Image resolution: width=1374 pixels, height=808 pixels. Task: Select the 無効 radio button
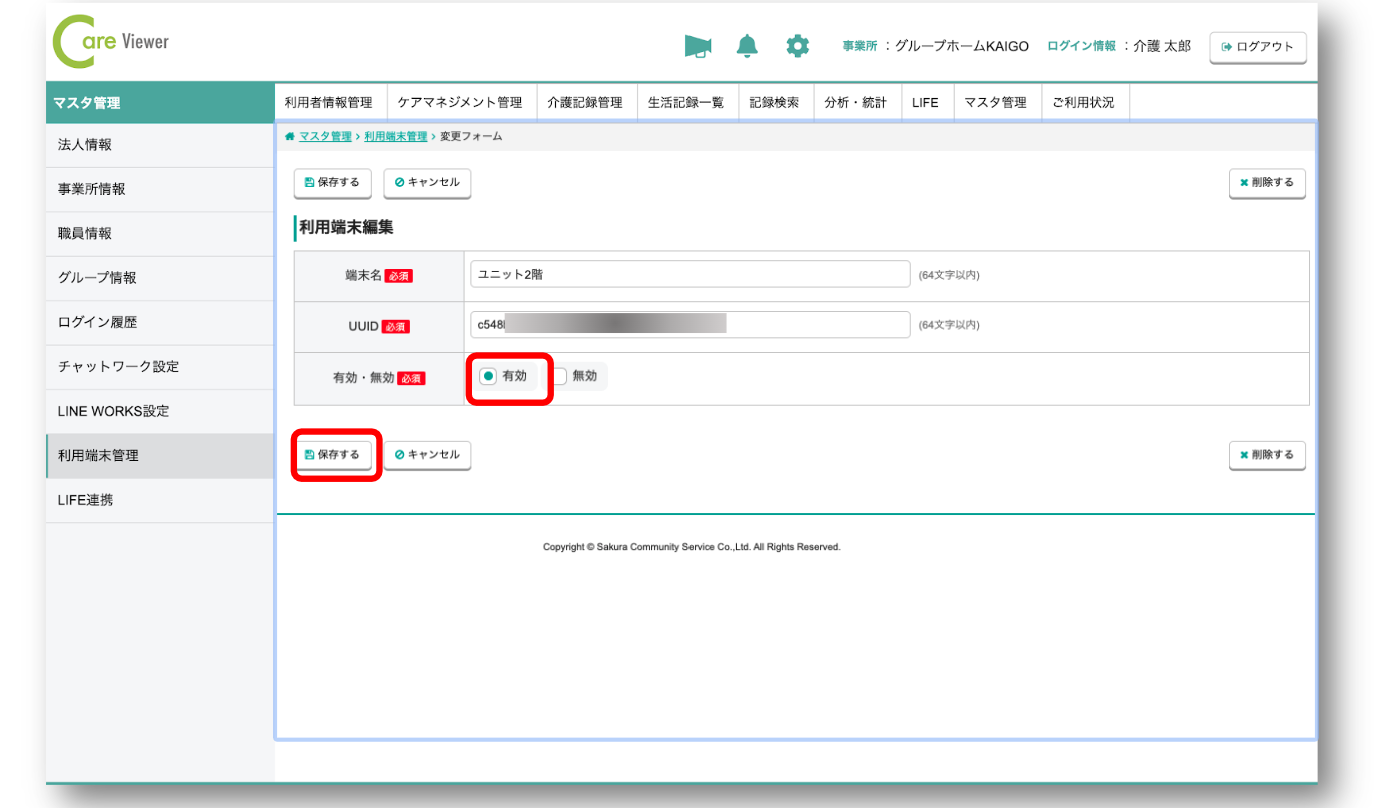pyautogui.click(x=560, y=377)
